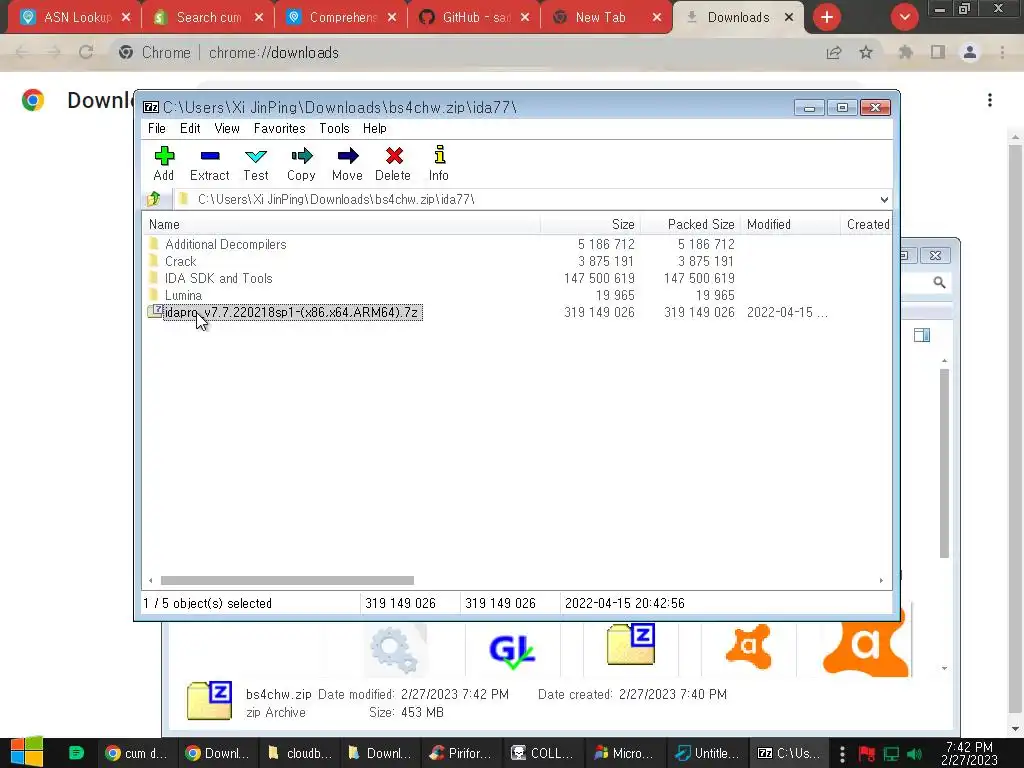Open the tab search dropdown arrow
The image size is (1024, 768).
point(904,18)
